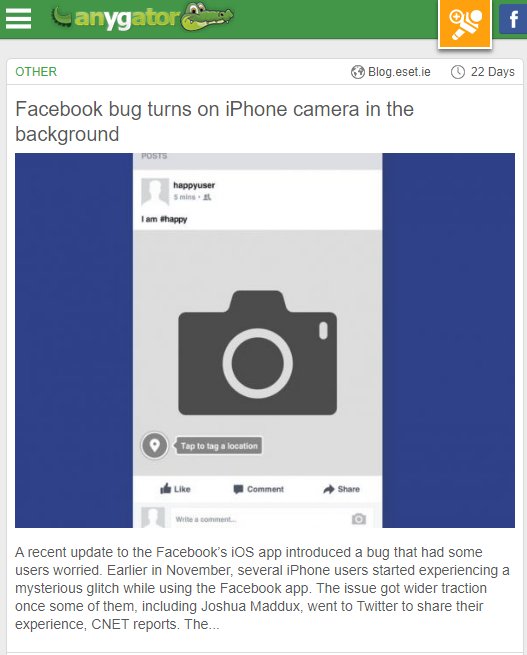This screenshot has height=655, width=527.
Task: Click the anygator logo
Action: coord(142,18)
